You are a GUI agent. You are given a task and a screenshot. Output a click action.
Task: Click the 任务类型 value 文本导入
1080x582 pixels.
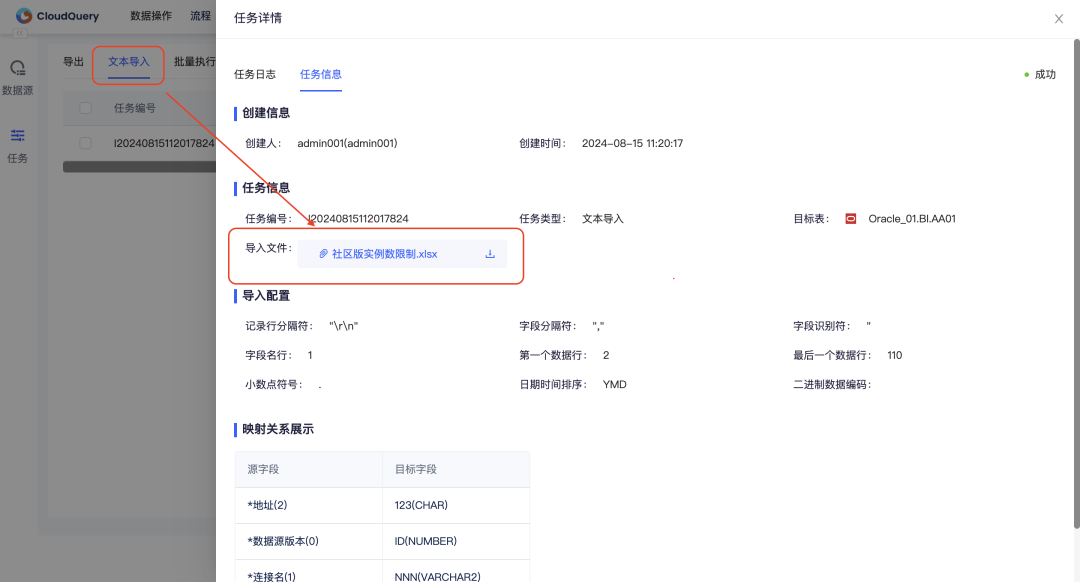tap(603, 218)
